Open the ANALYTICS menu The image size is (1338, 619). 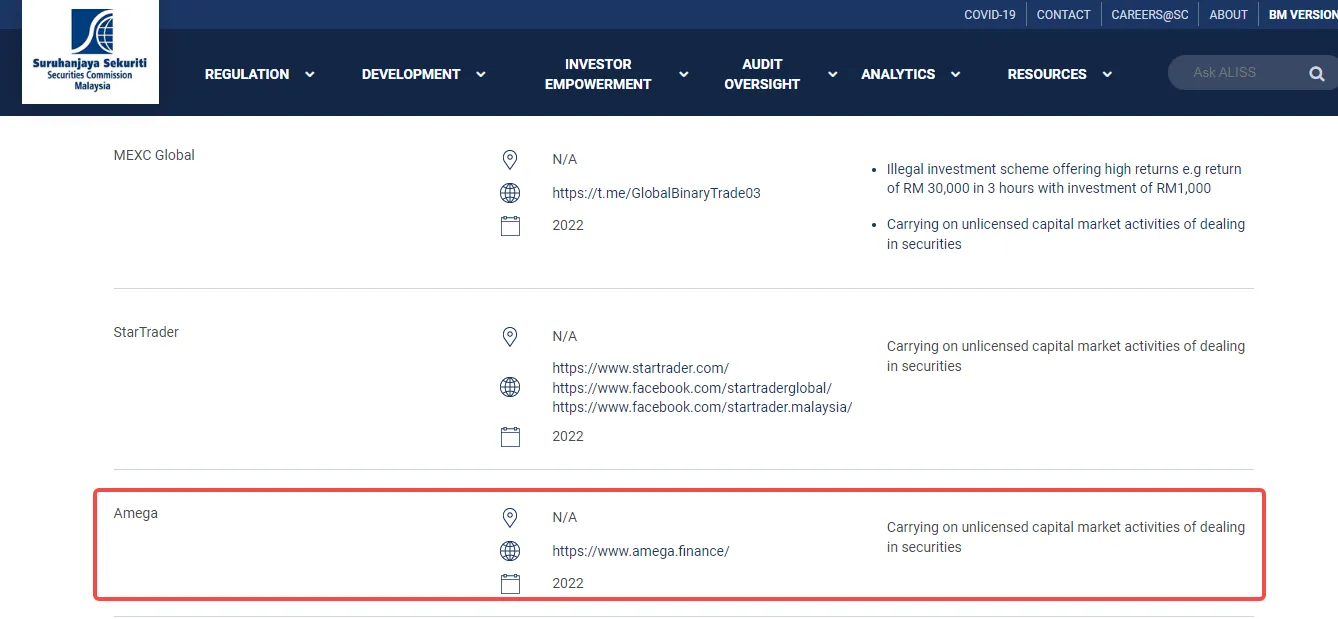point(898,74)
